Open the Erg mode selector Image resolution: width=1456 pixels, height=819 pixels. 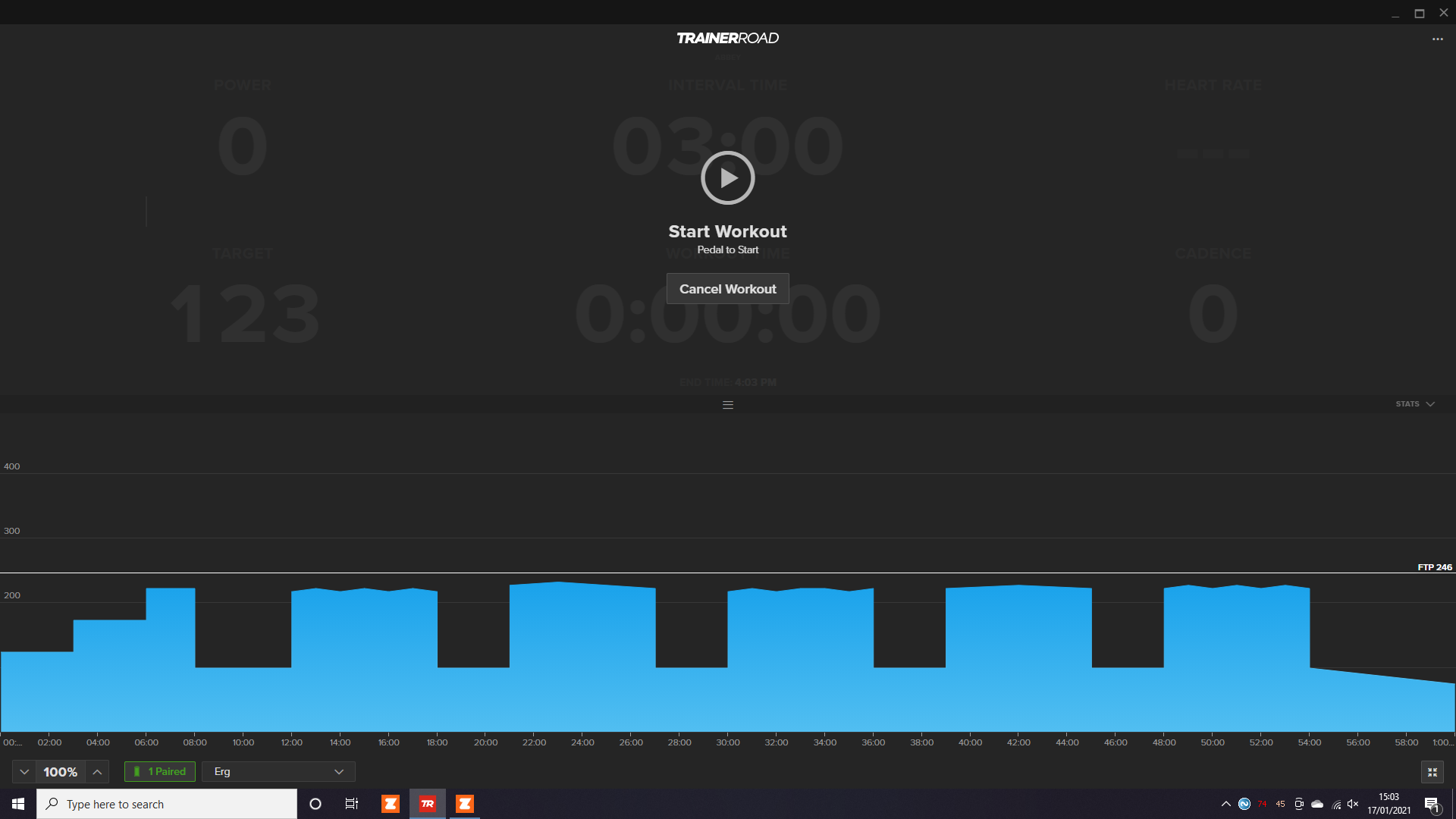point(278,771)
